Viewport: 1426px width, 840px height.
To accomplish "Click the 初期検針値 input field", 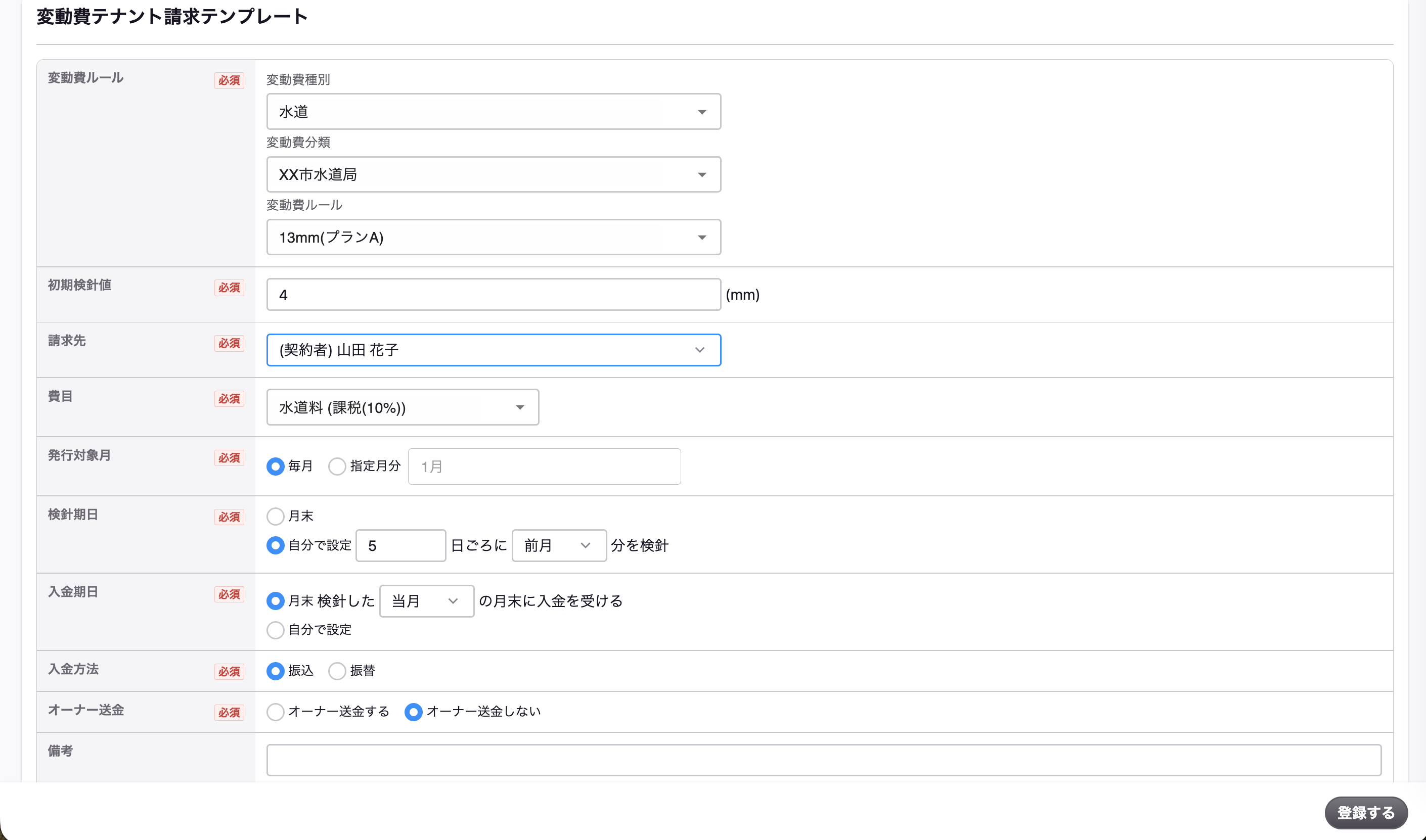I will (493, 294).
